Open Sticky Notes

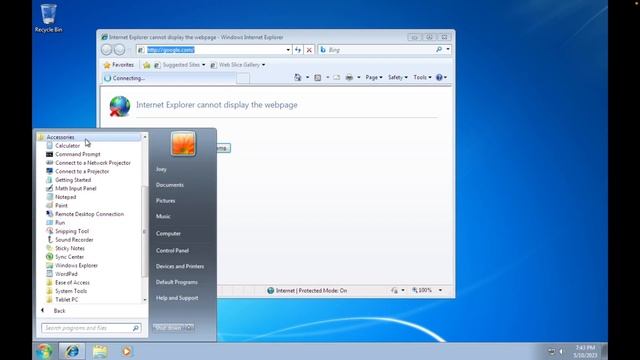70,249
